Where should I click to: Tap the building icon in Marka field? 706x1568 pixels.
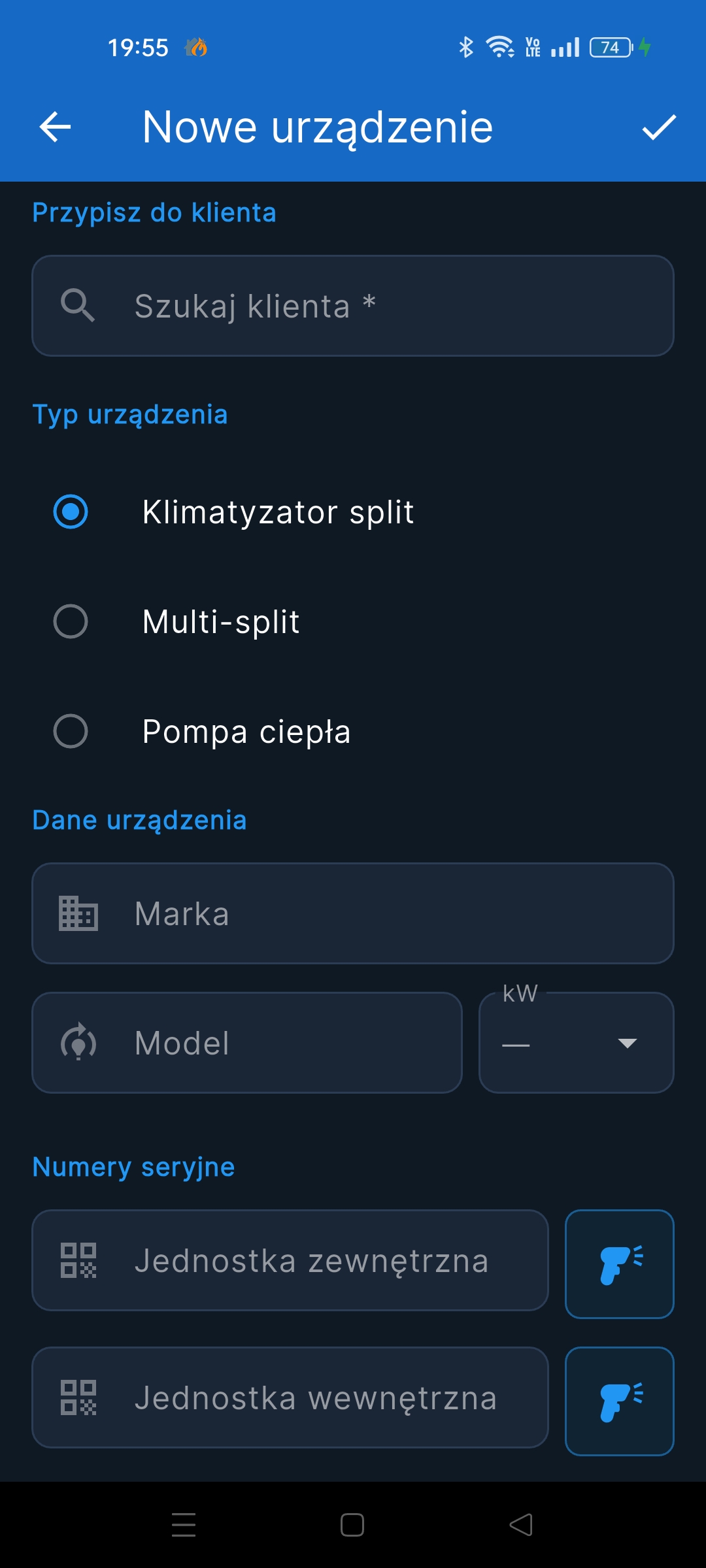pyautogui.click(x=78, y=913)
